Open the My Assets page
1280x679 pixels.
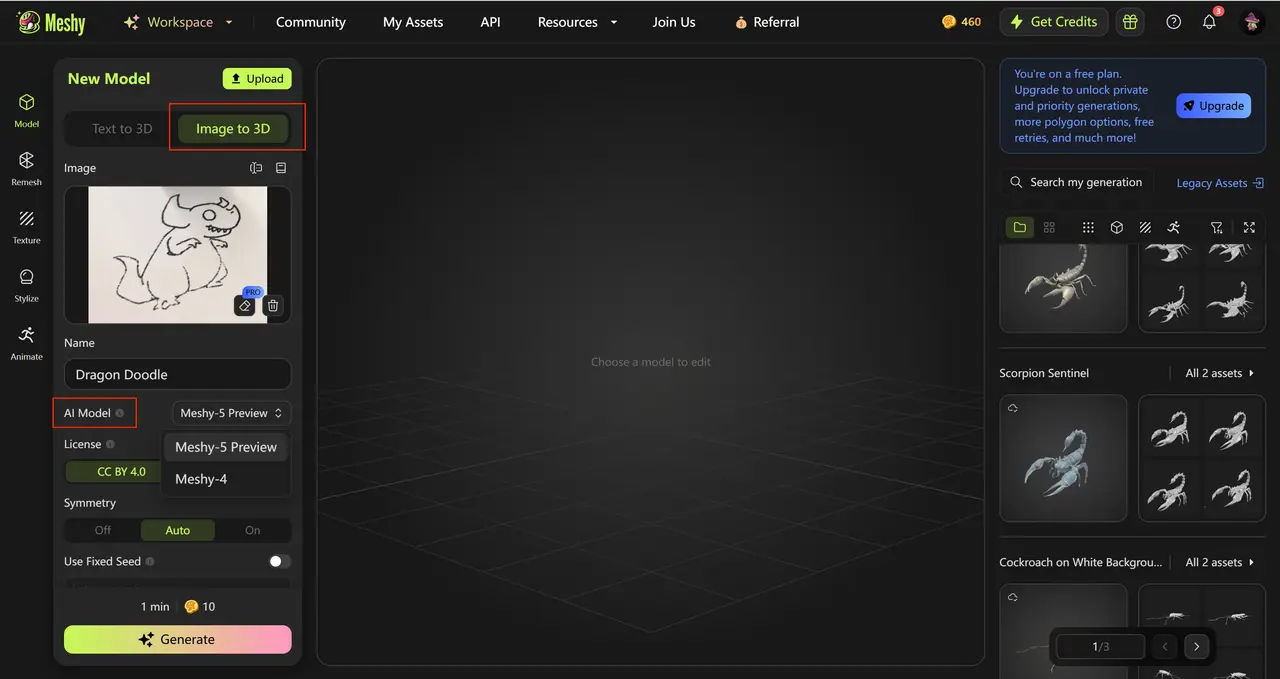pos(412,22)
